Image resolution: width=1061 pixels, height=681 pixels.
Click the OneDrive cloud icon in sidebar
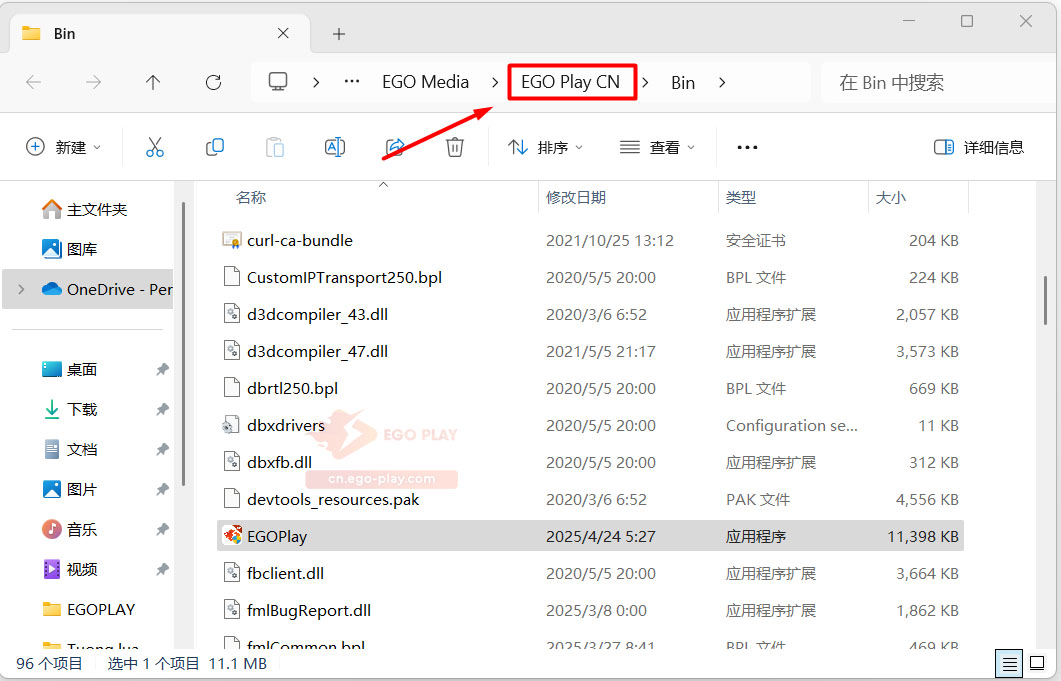[51, 289]
